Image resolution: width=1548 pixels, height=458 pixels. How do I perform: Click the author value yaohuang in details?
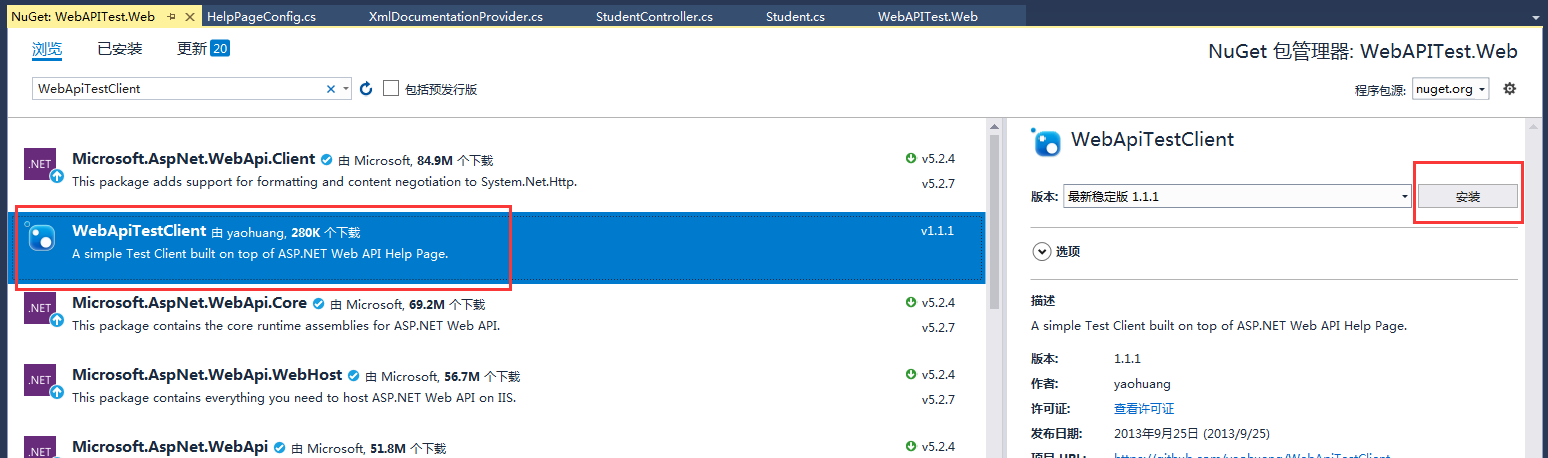click(x=1142, y=384)
